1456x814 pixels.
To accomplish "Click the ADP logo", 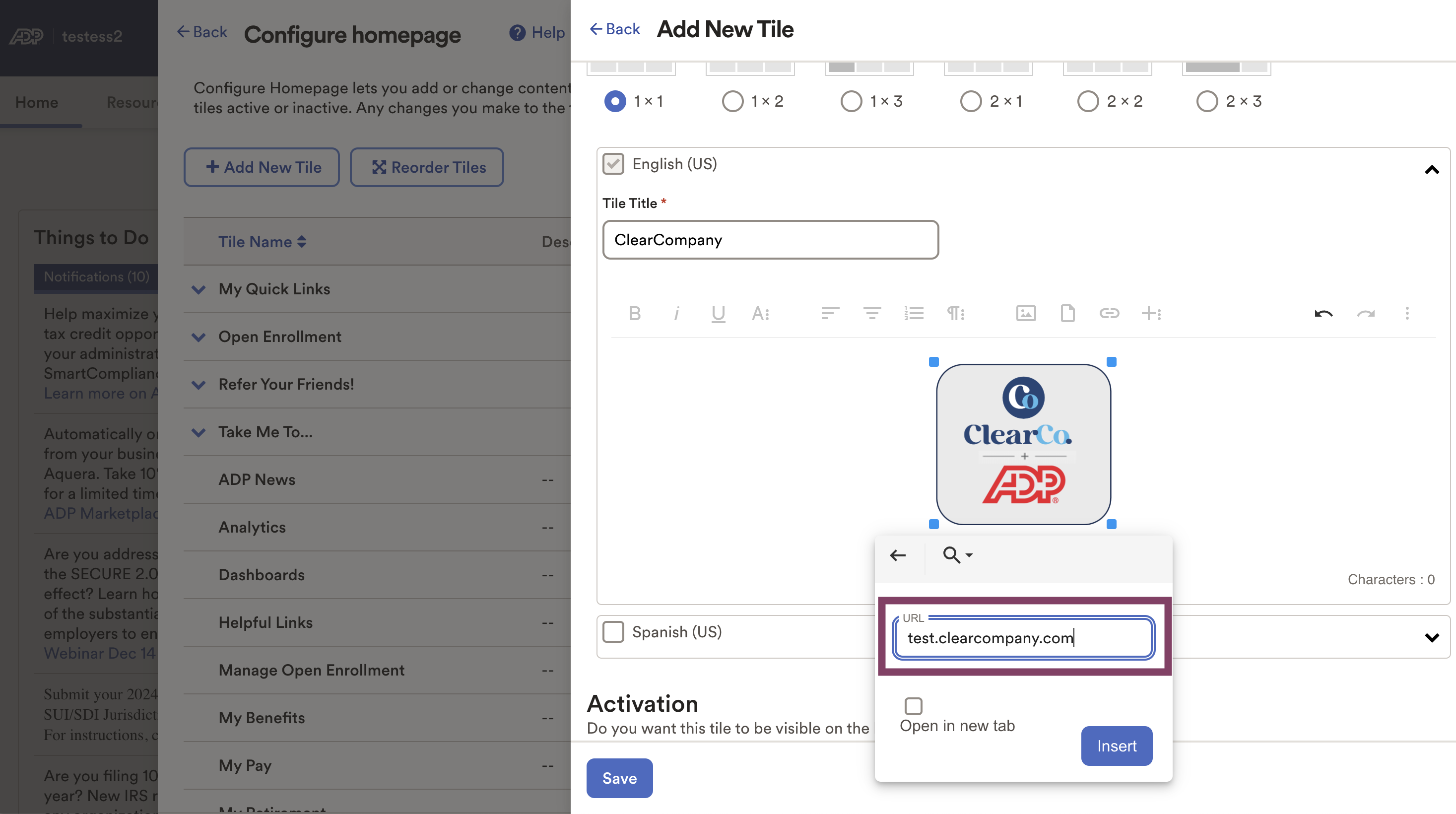I will (26, 36).
